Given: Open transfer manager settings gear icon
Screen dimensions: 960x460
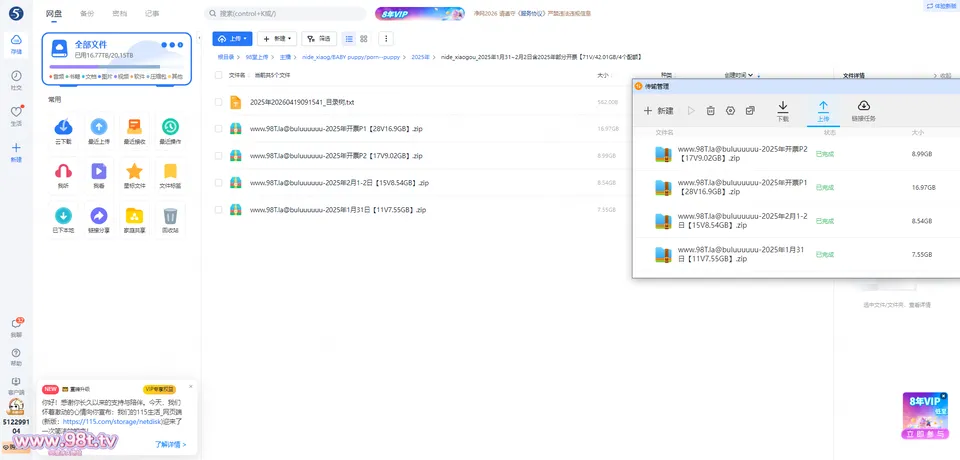Looking at the screenshot, I should (x=730, y=111).
